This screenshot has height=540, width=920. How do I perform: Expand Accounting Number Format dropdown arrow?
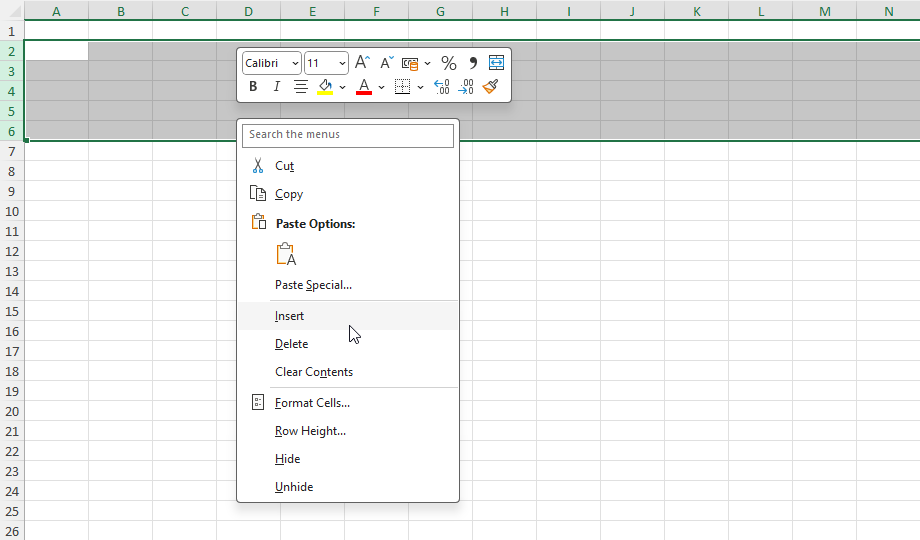[427, 63]
